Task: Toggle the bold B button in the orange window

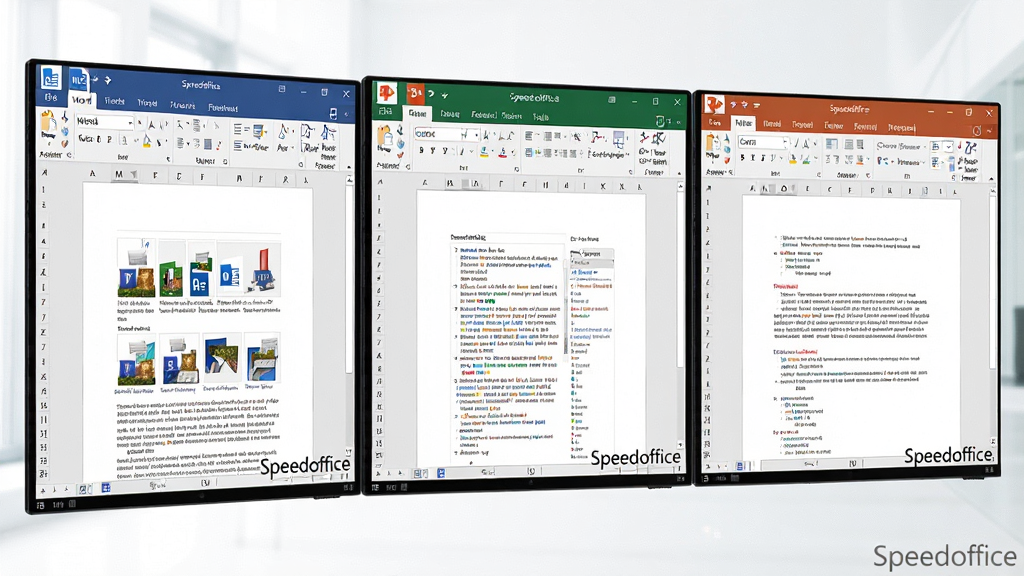Action: coord(742,157)
